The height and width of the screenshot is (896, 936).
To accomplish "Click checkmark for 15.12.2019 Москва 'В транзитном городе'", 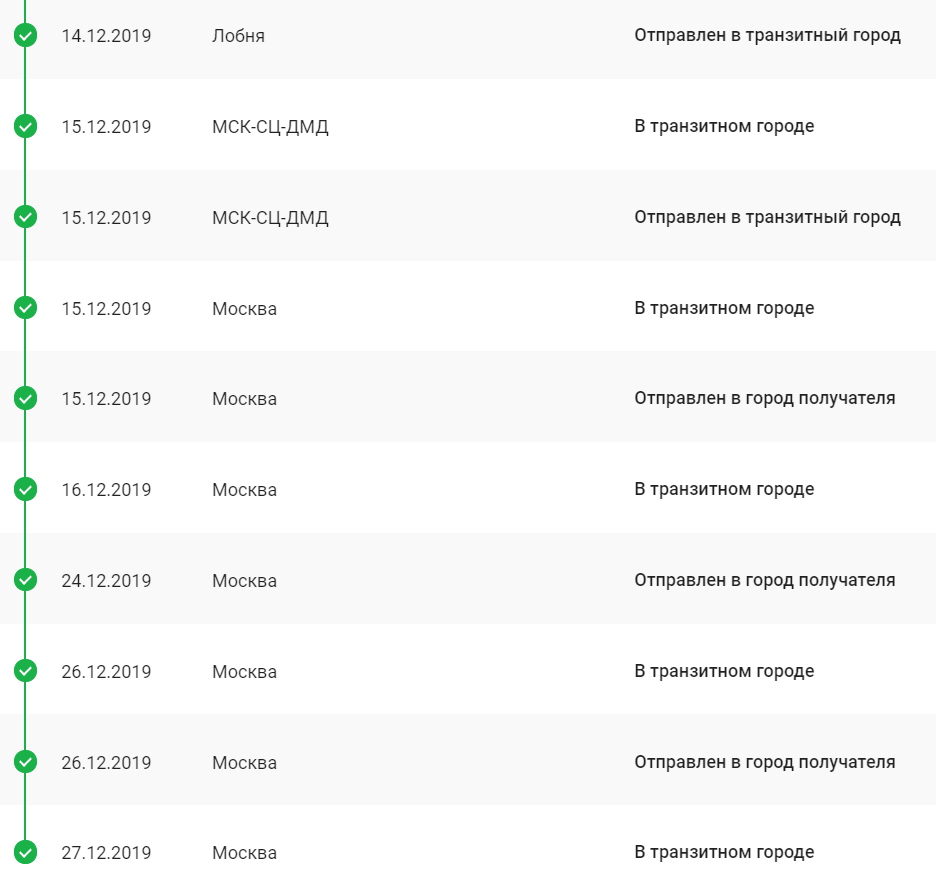I will click(26, 308).
